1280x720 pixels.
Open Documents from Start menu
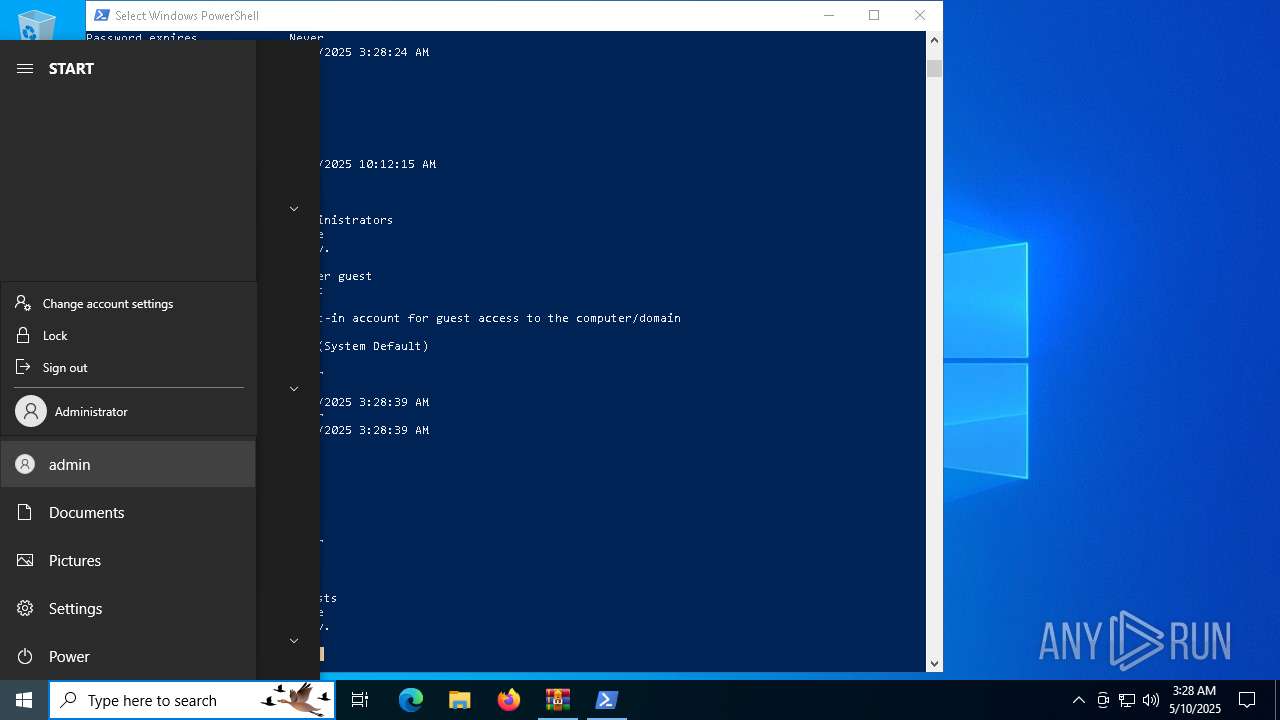(128, 512)
